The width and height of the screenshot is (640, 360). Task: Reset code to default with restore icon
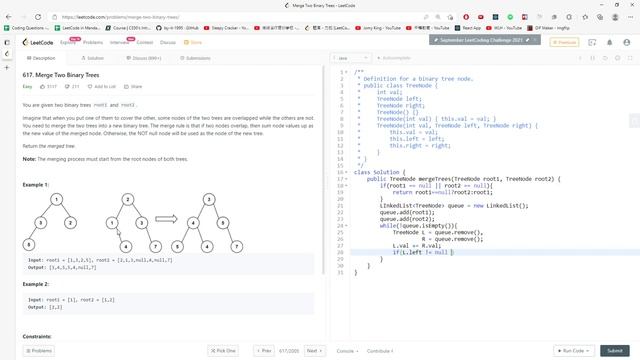[605, 58]
